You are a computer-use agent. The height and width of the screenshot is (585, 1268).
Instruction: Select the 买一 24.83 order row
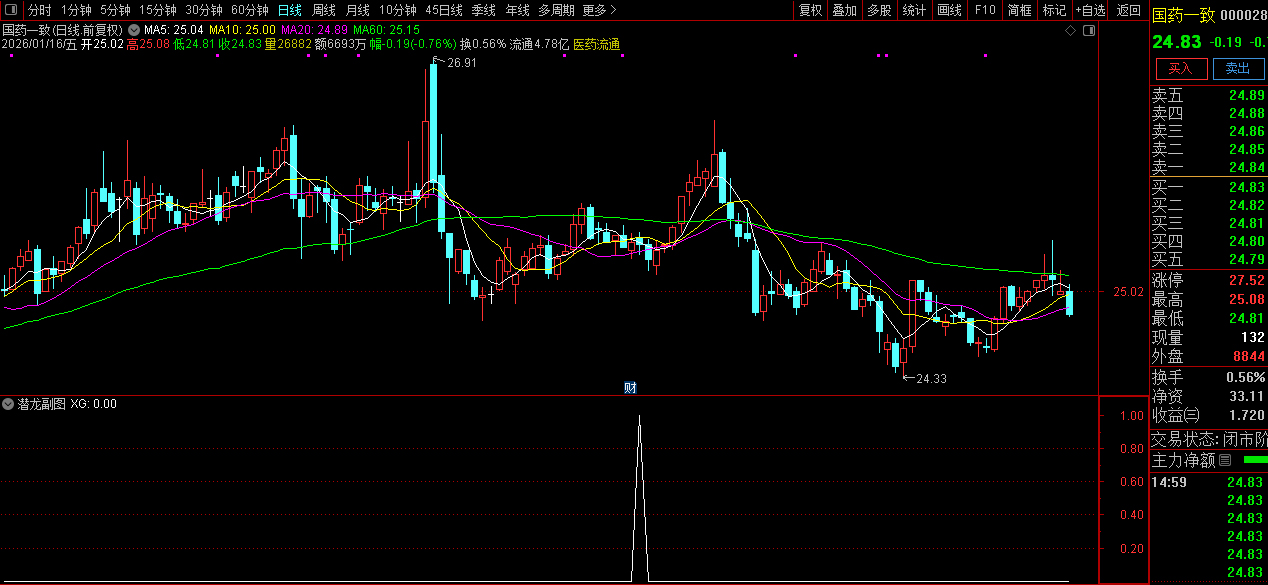pyautogui.click(x=1208, y=188)
